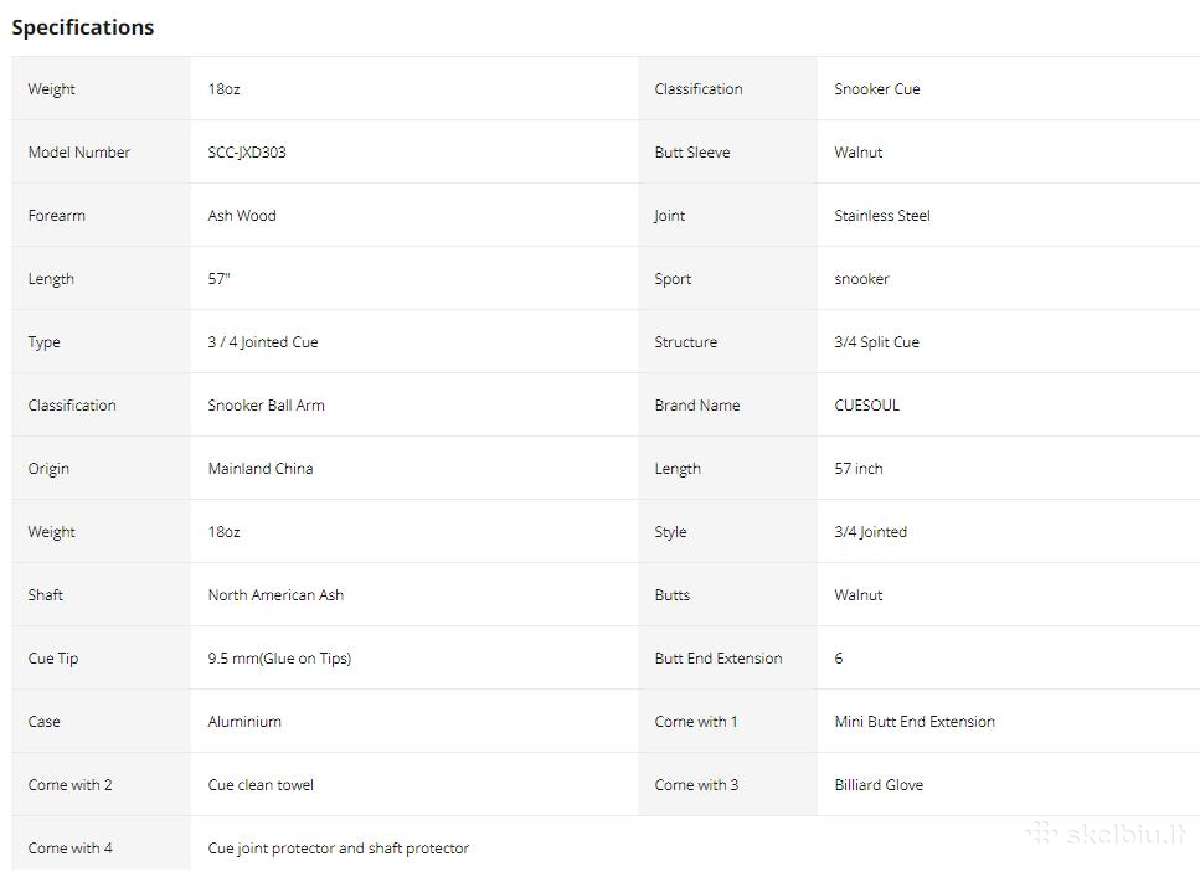Click the Specifications heading
The width and height of the screenshot is (1200, 882).
(x=83, y=28)
